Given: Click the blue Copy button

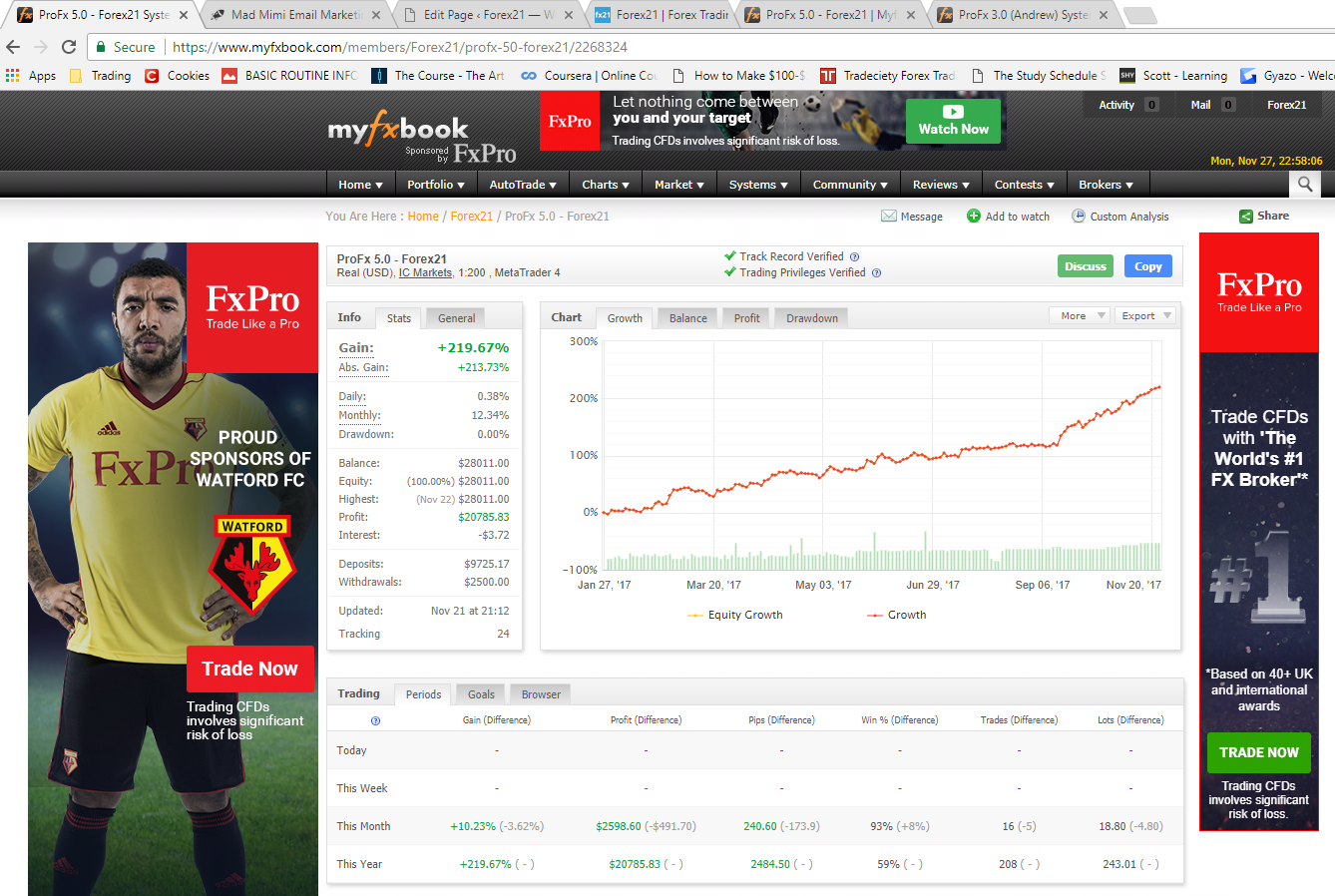Looking at the screenshot, I should point(1148,266).
